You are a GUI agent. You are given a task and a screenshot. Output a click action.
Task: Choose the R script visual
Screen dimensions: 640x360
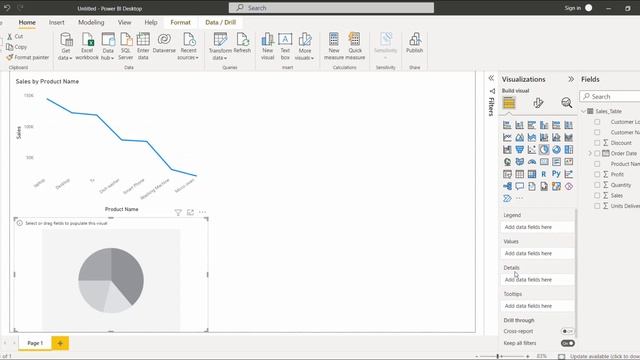click(544, 174)
